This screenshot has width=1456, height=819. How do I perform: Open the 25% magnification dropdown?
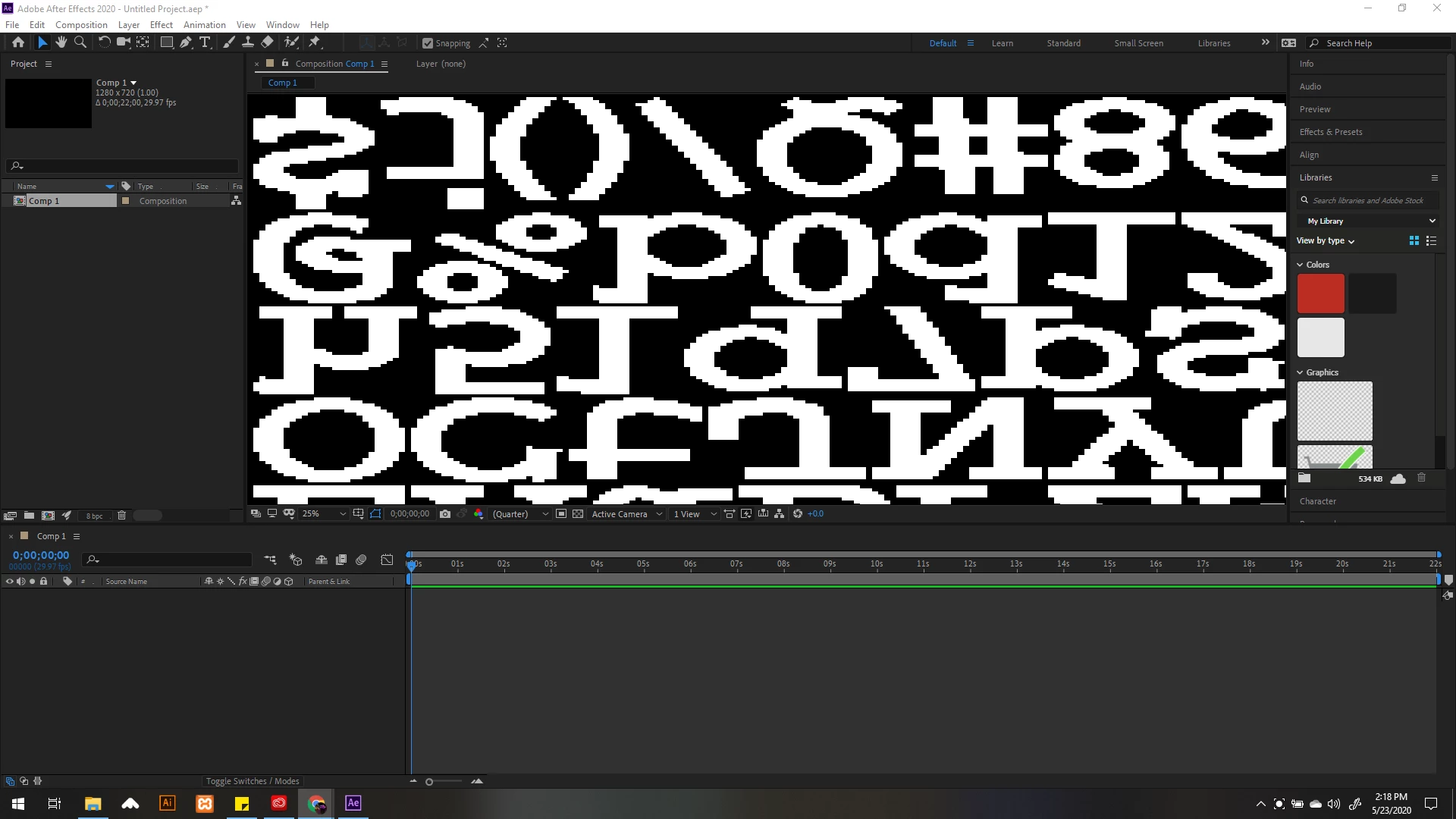324,514
